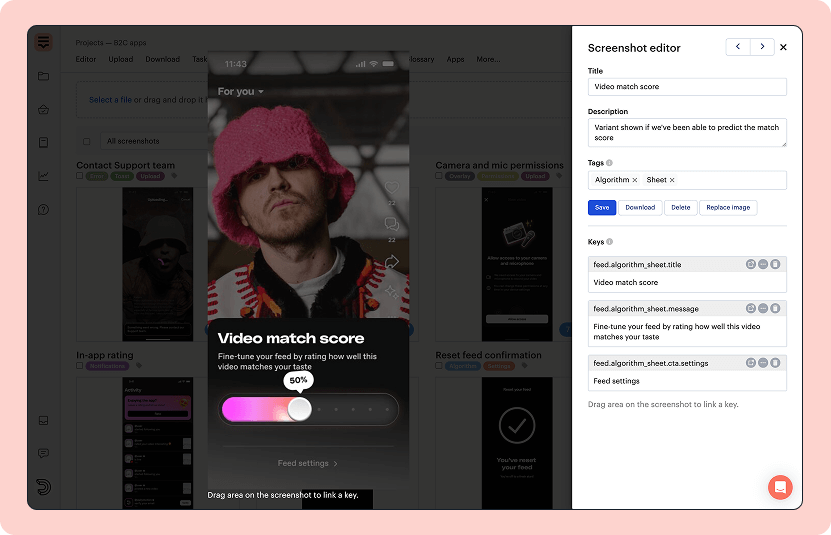
Task: Open more options for feed.algorithm_sheet.message key
Action: click(763, 308)
